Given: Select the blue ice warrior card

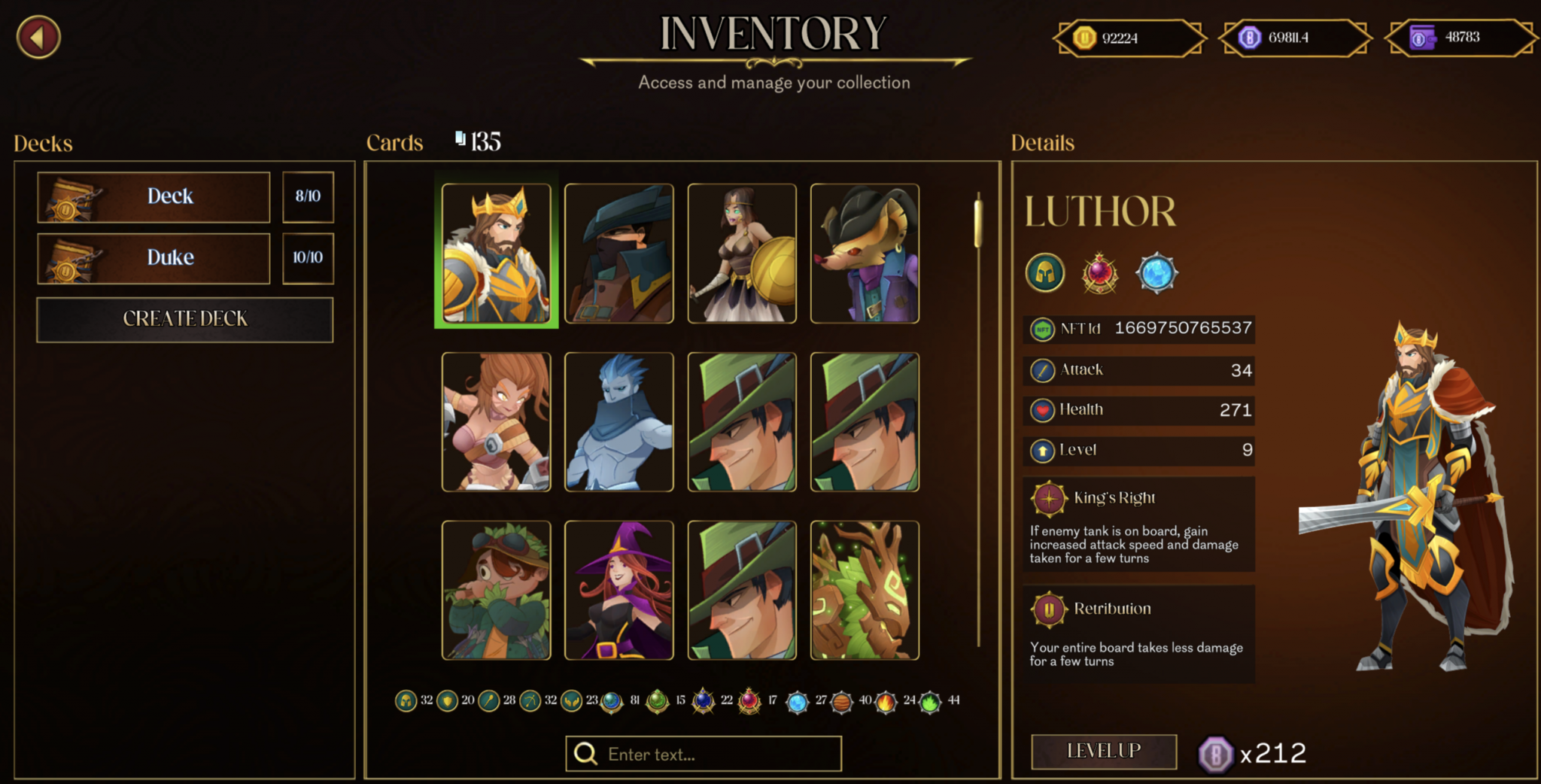Looking at the screenshot, I should 619,422.
